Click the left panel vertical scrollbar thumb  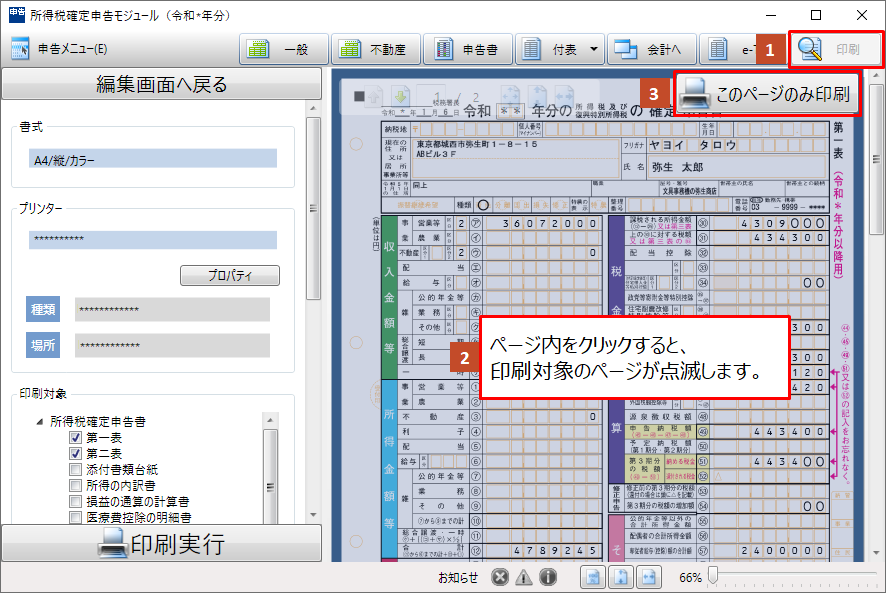coord(314,209)
